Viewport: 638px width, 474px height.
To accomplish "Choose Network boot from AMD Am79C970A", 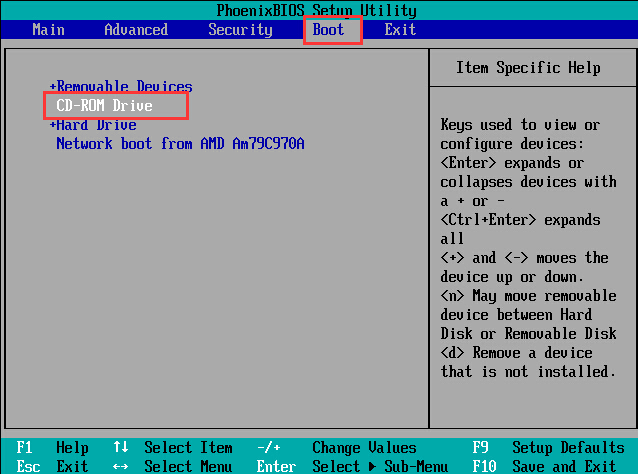I will pos(180,144).
